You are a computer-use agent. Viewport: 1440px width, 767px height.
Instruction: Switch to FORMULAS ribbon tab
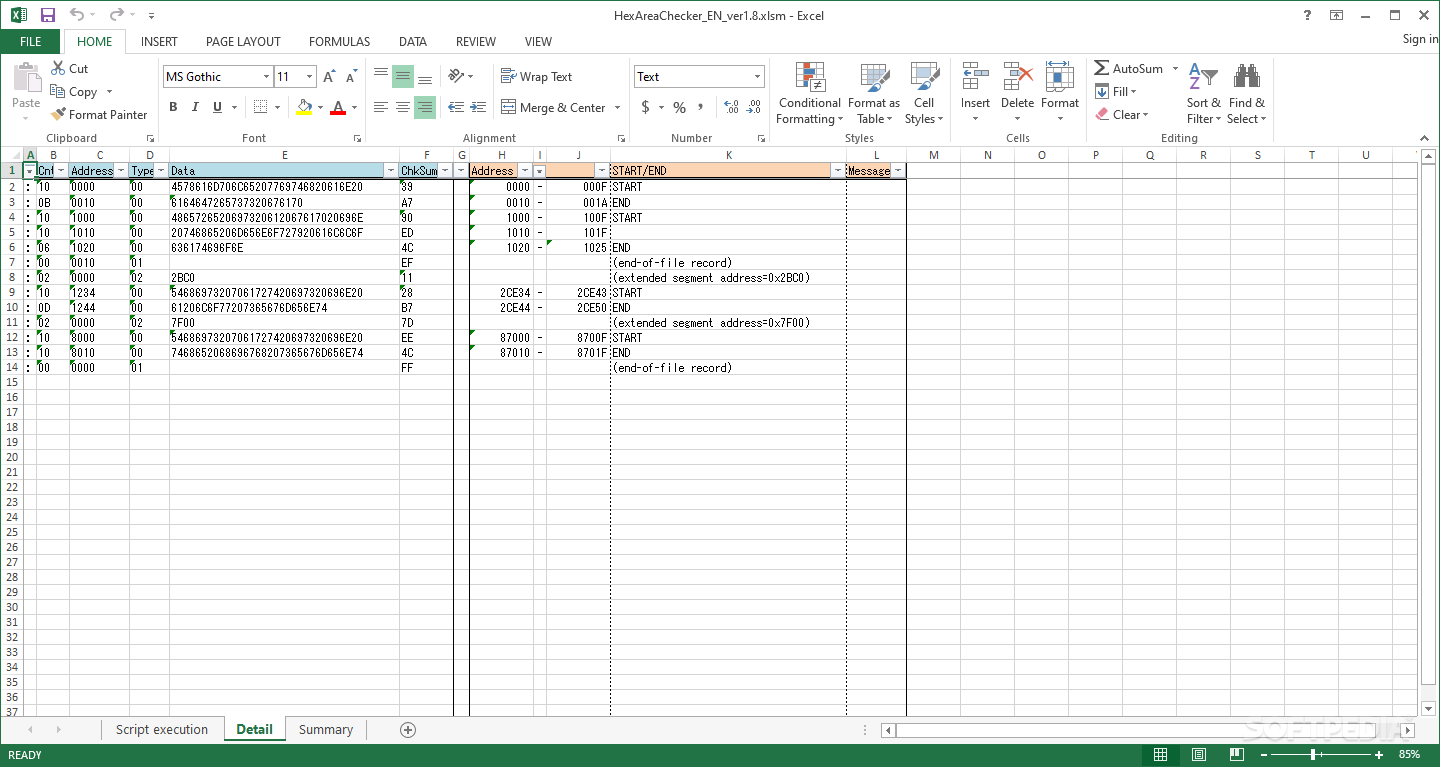coord(339,42)
